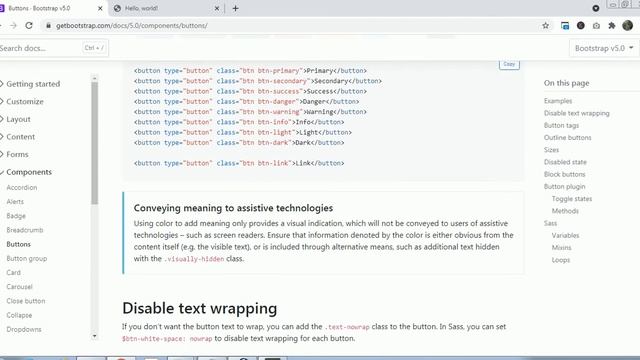
Task: Jump to Variables subsection
Action: click(x=565, y=236)
